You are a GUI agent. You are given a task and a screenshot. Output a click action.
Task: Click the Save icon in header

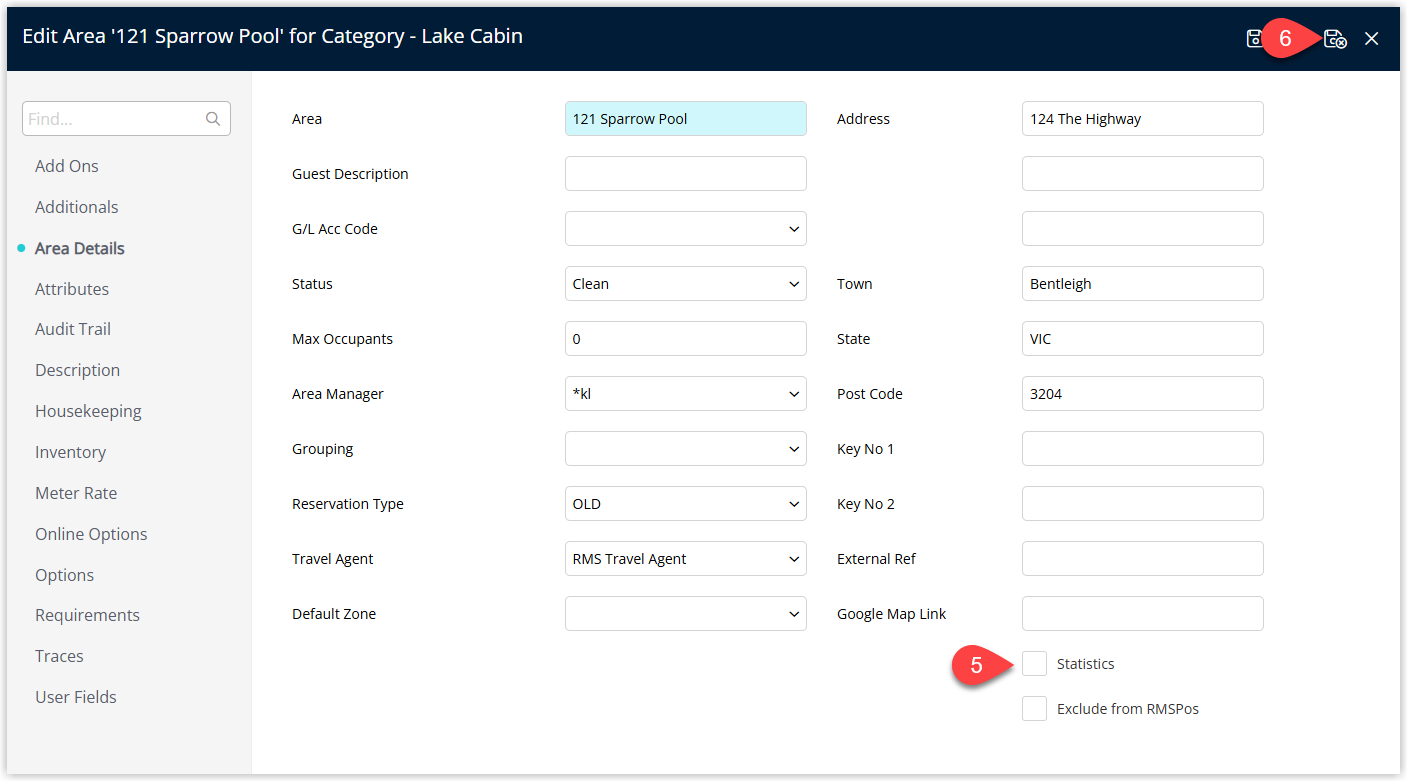coord(1253,39)
